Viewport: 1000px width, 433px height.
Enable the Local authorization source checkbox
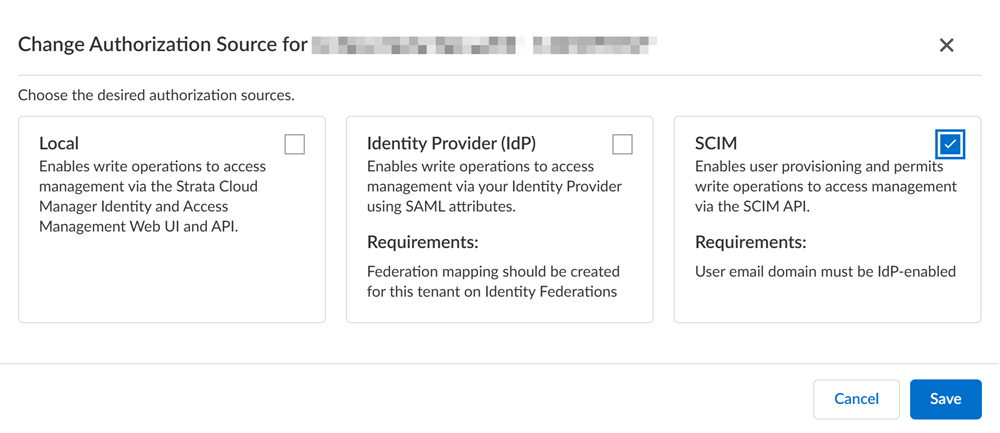[x=294, y=145]
